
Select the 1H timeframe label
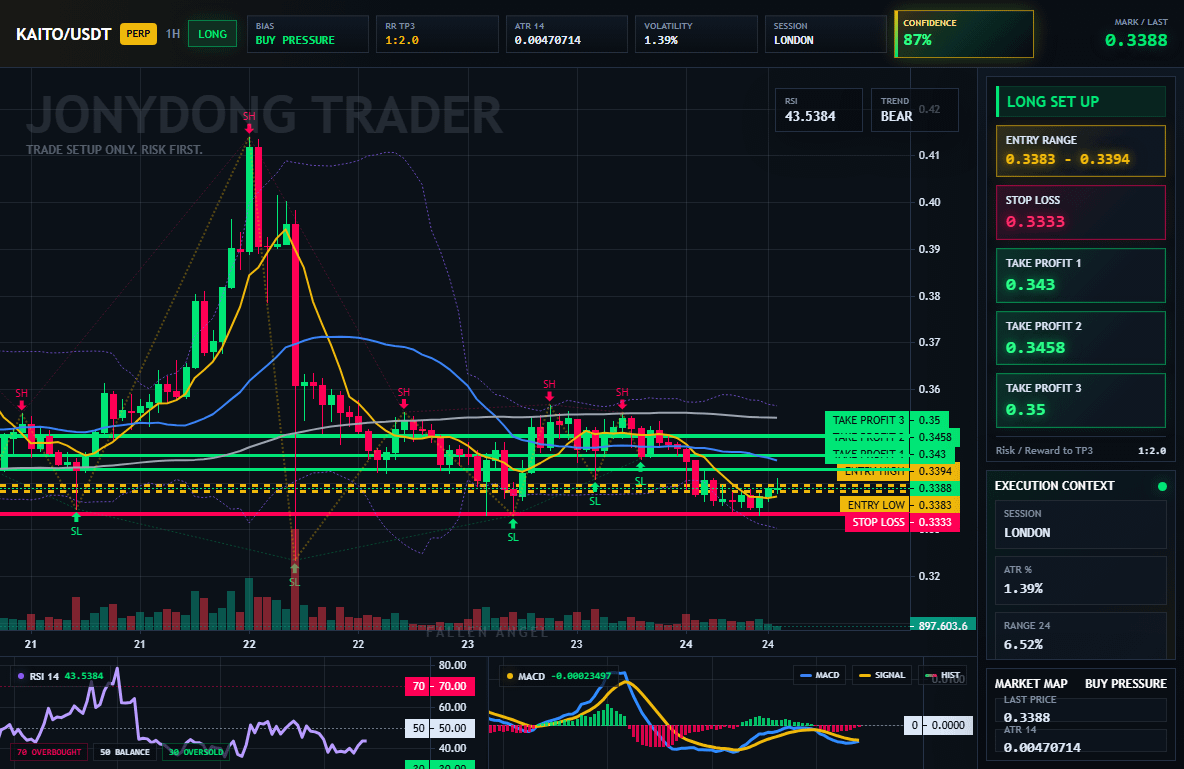tap(173, 34)
